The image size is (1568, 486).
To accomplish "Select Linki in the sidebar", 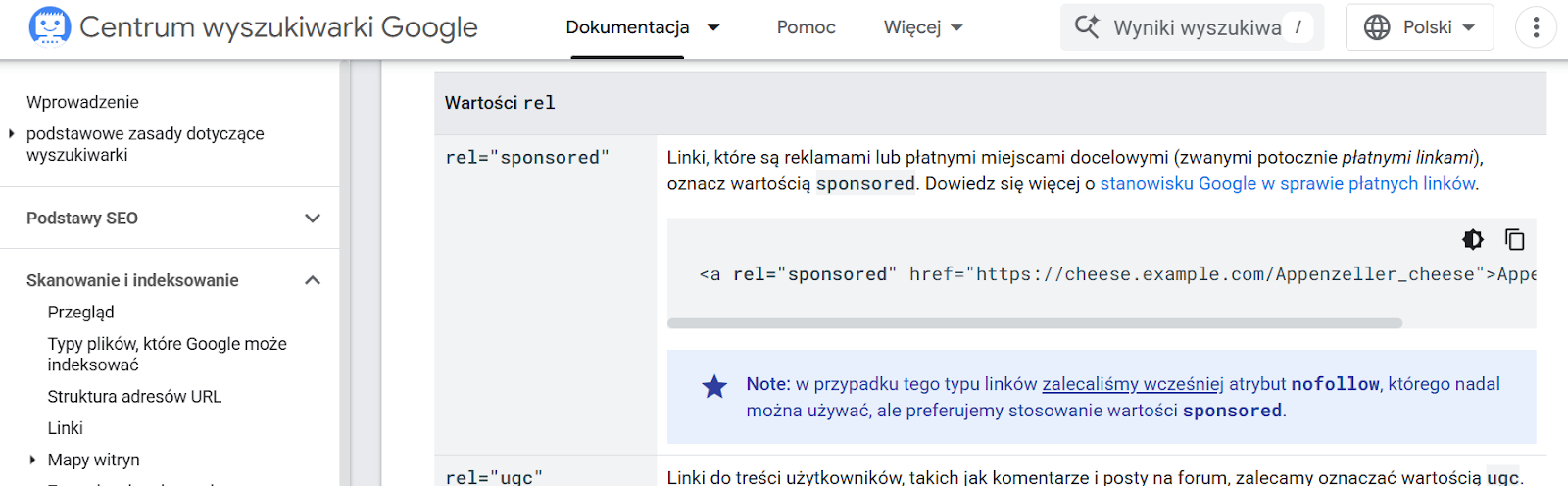I will [66, 428].
